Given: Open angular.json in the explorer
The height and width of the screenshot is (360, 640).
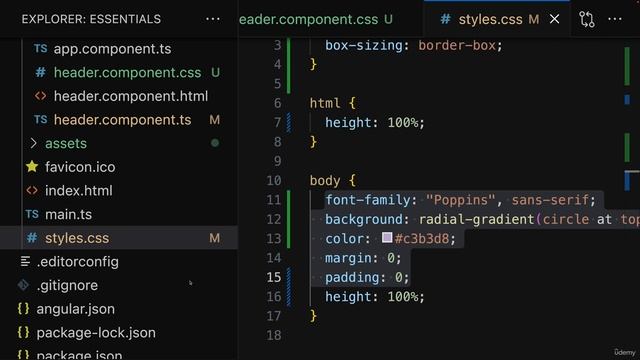Looking at the screenshot, I should pyautogui.click(x=76, y=309).
